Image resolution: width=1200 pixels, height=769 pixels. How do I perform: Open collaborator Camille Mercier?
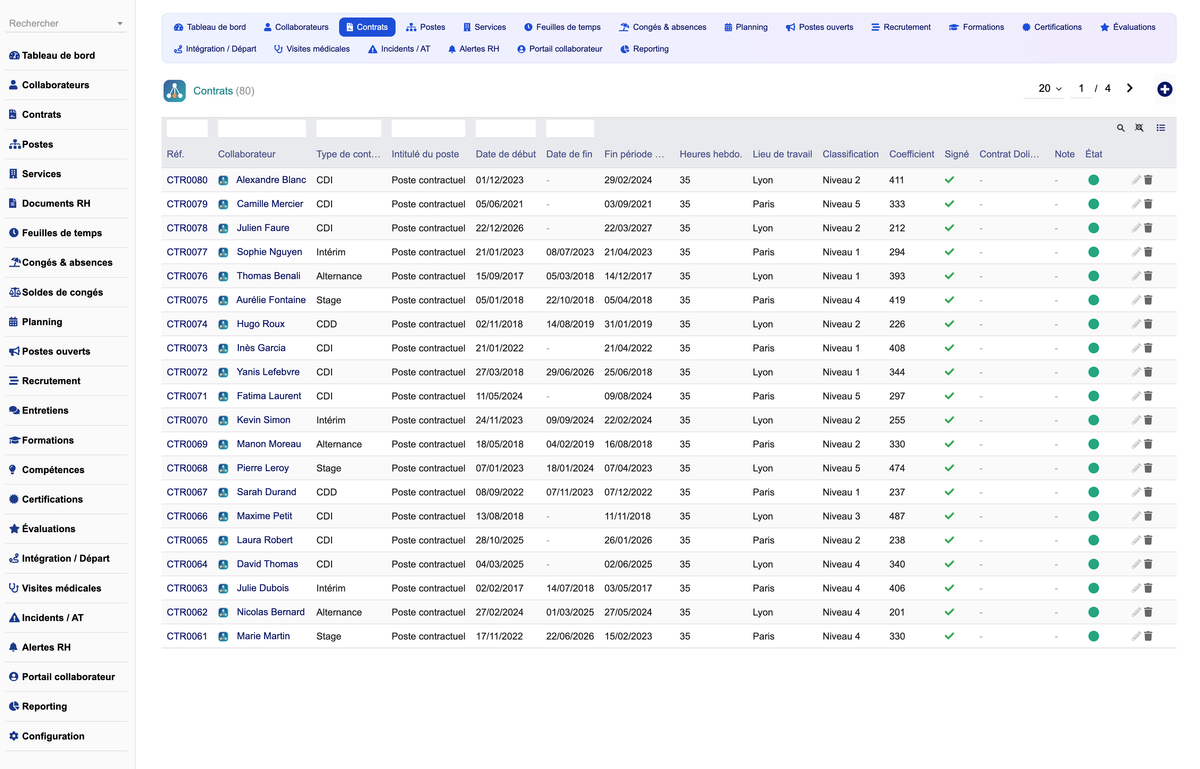[270, 204]
